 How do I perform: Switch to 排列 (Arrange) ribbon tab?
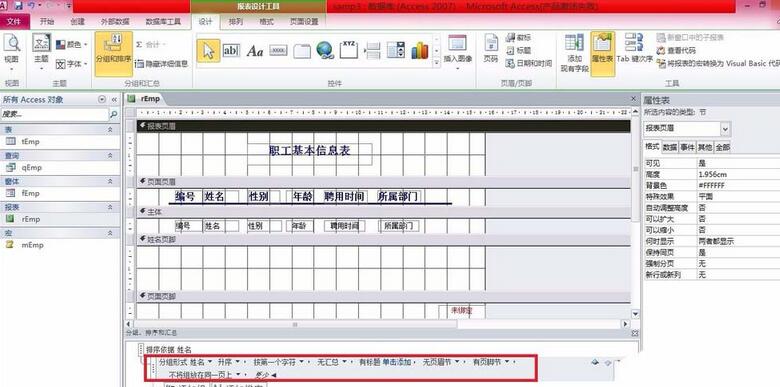pos(236,21)
